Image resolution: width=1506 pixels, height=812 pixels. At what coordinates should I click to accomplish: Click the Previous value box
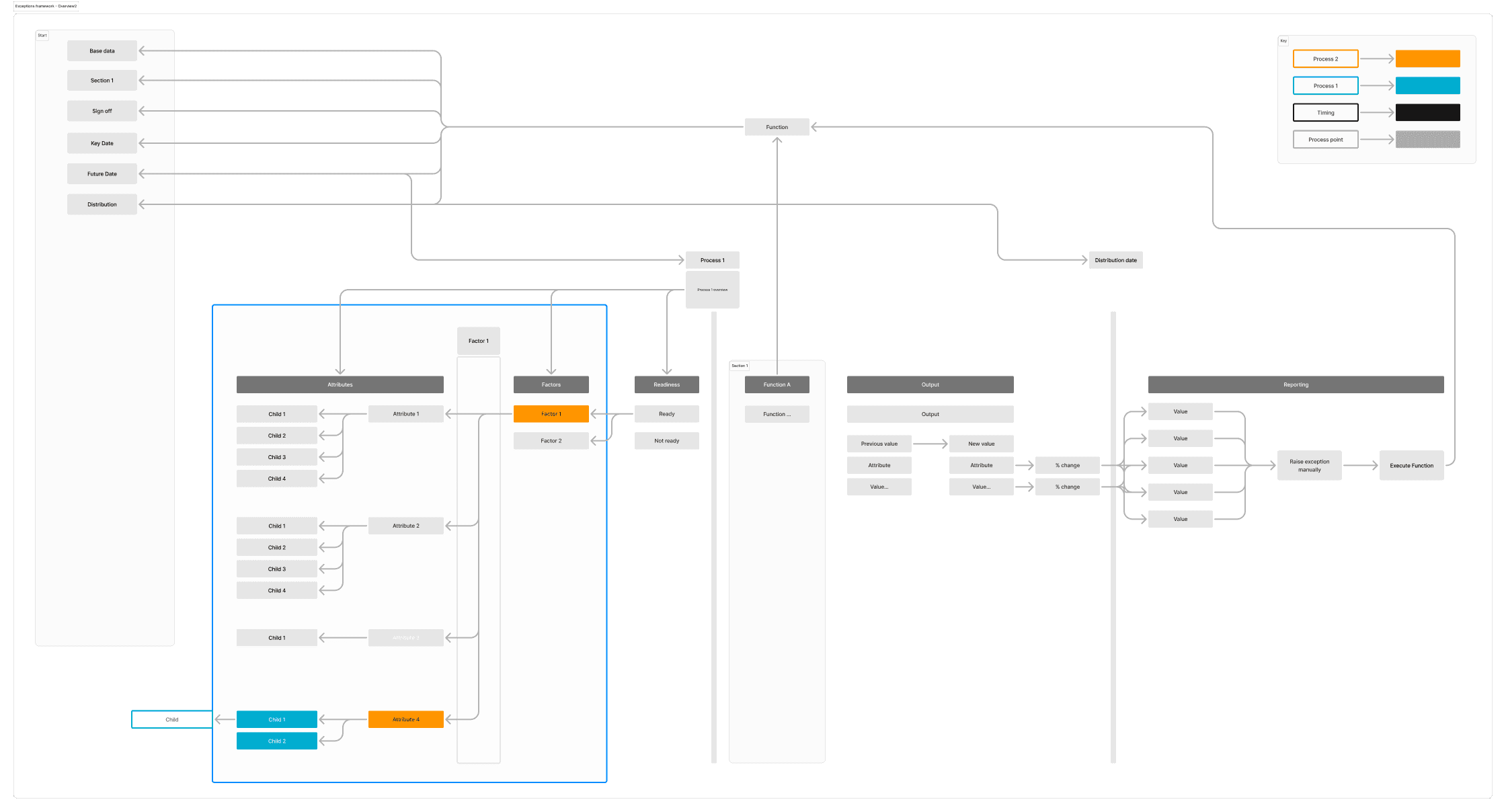(879, 444)
